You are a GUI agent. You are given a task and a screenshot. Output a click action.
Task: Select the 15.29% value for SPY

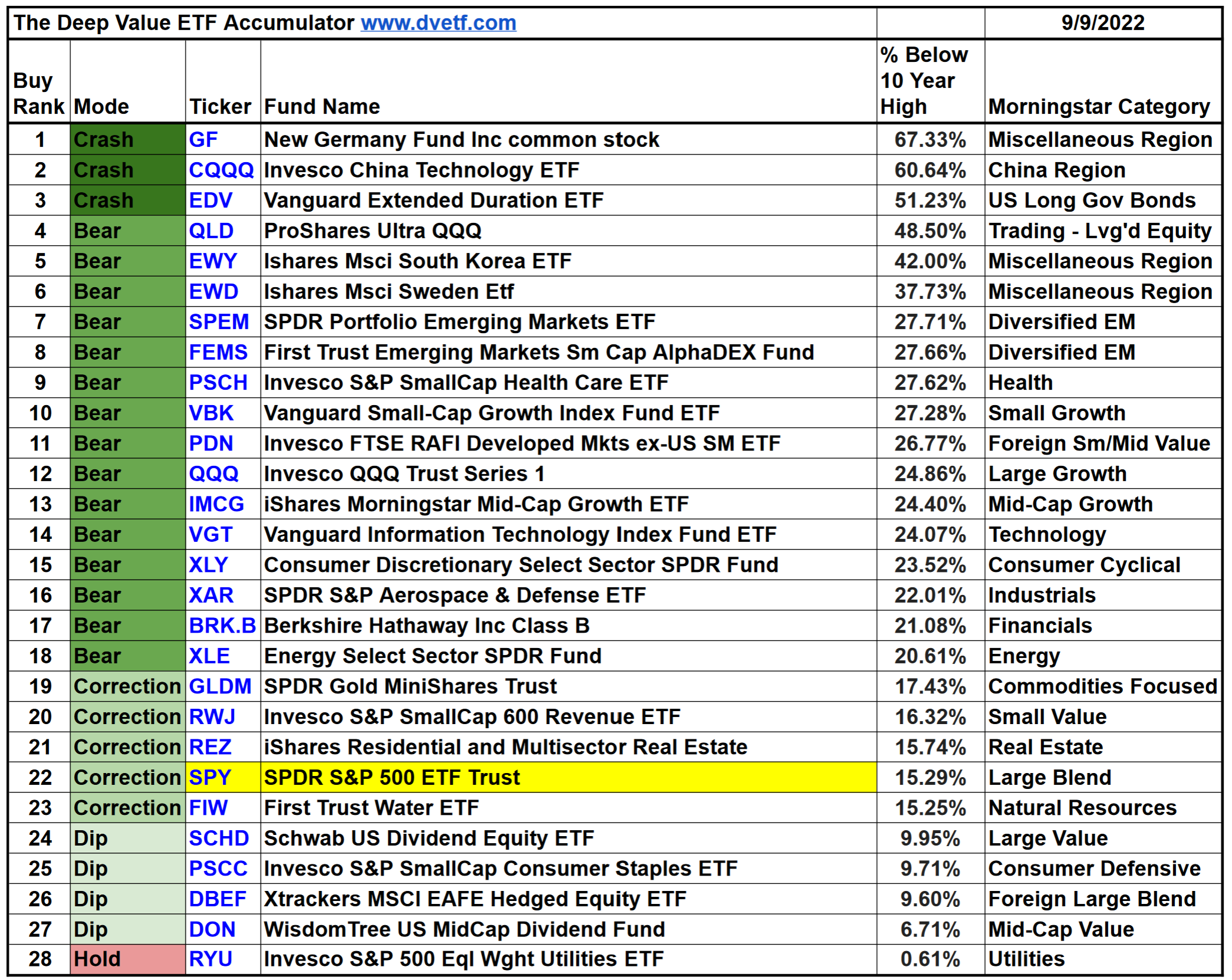[931, 778]
